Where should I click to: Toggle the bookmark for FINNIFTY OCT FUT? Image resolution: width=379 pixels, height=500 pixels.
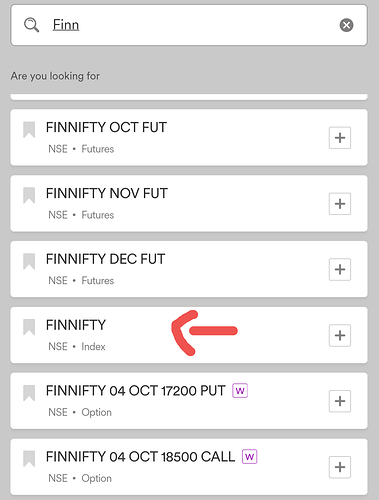29,130
